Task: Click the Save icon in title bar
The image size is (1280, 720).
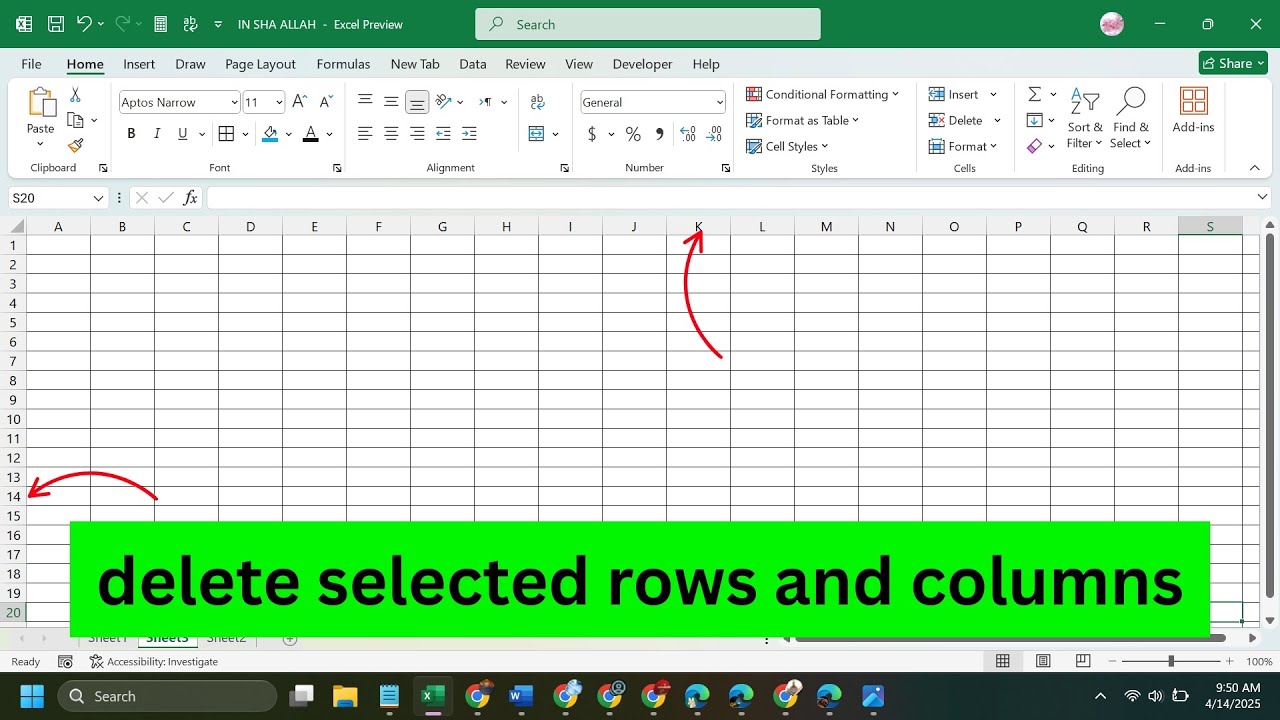Action: (56, 24)
